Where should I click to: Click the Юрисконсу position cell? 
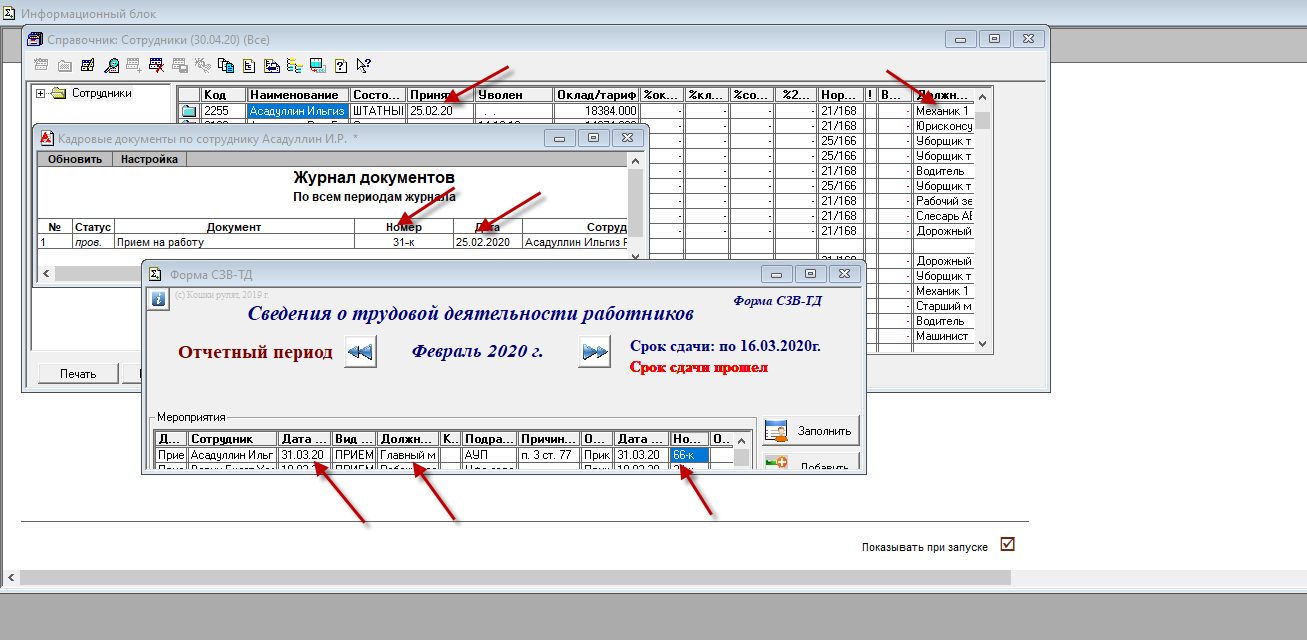pos(944,126)
